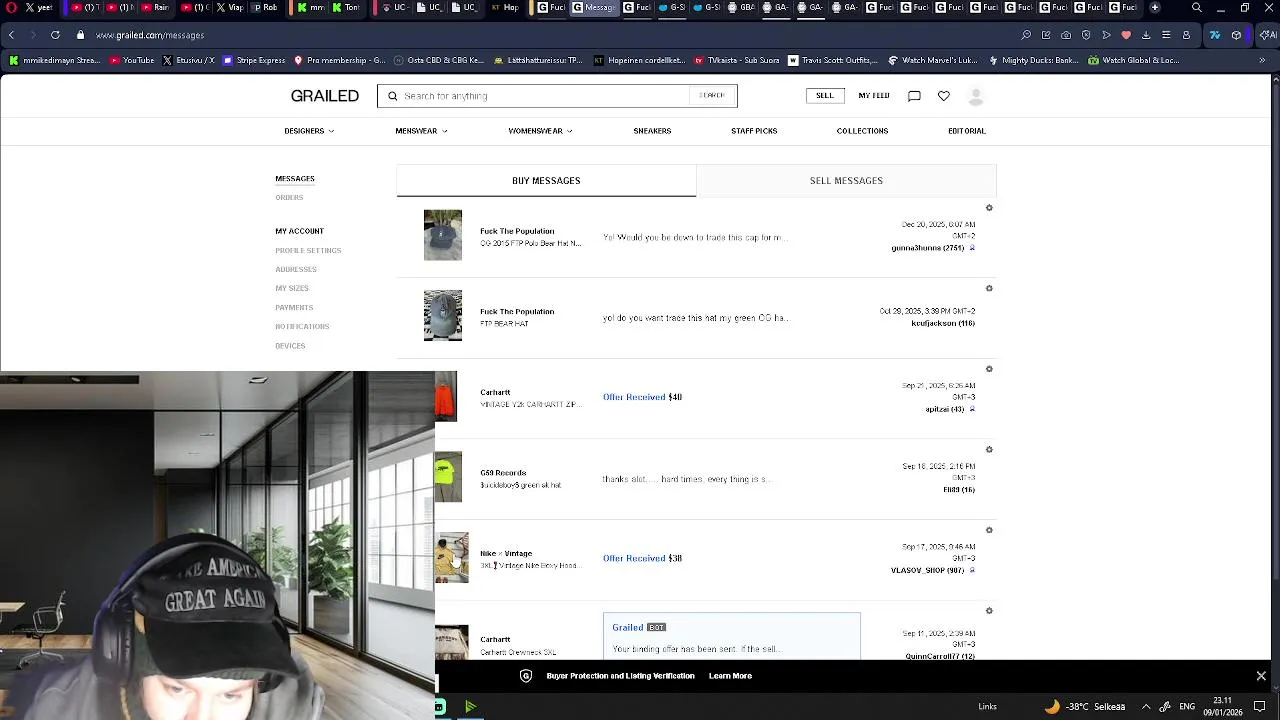
Task: Open the YouTube bookmark
Action: (x=132, y=60)
